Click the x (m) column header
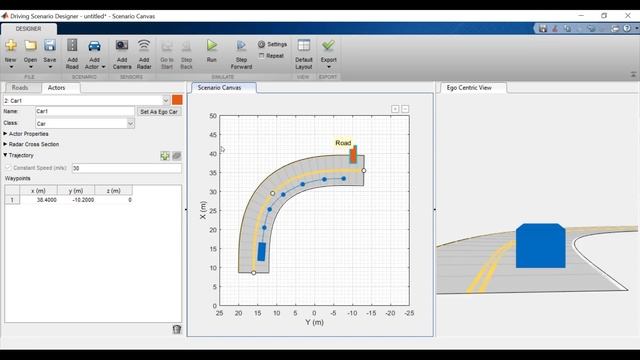 point(38,191)
